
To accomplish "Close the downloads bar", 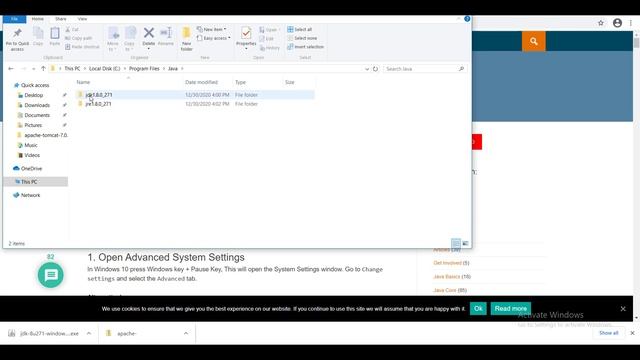I will point(632,333).
